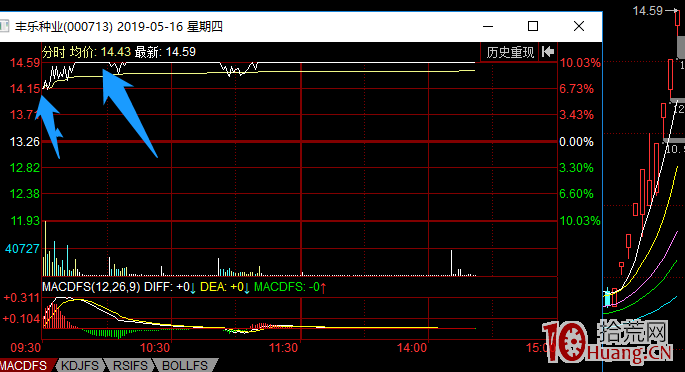Click the yellow DEA value label
685x372 pixels.
(x=225, y=287)
